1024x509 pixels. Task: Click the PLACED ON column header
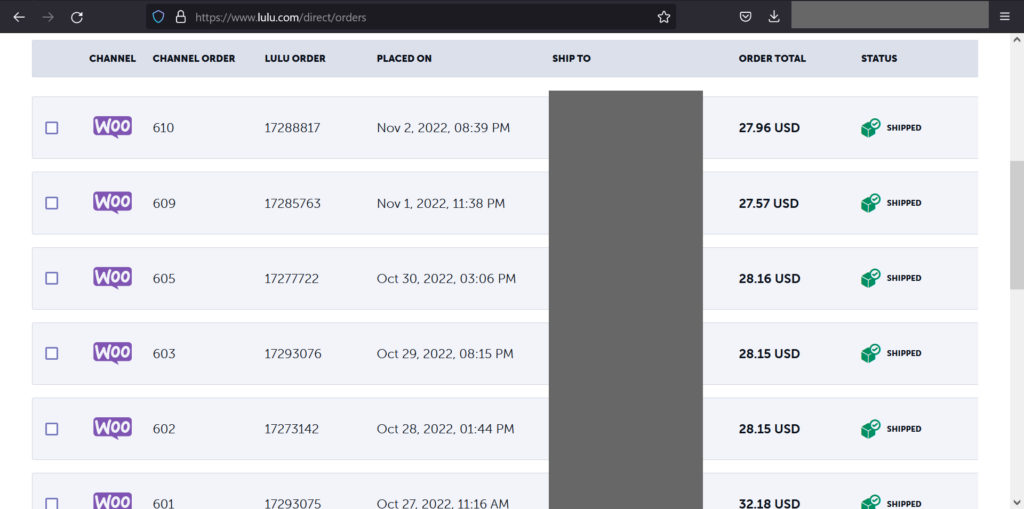tap(404, 58)
